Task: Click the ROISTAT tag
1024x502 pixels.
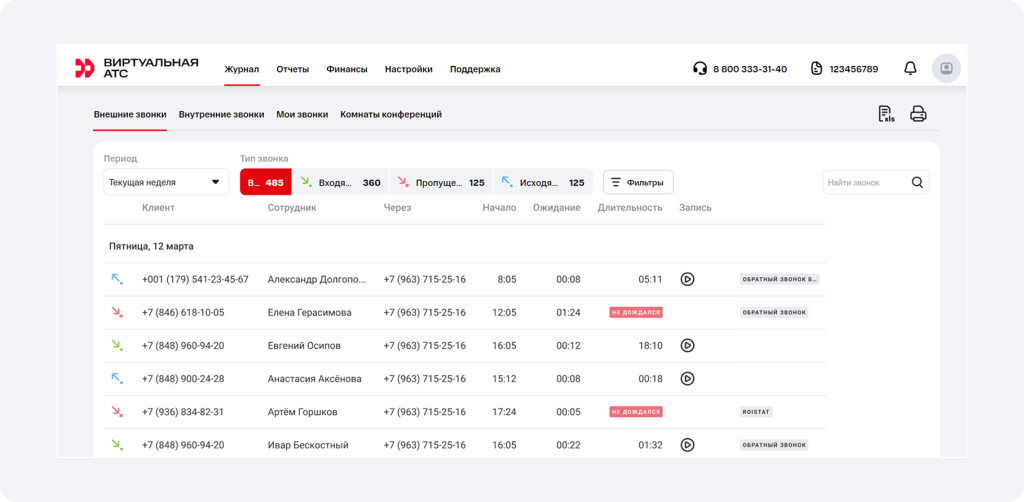Action: pyautogui.click(x=756, y=412)
